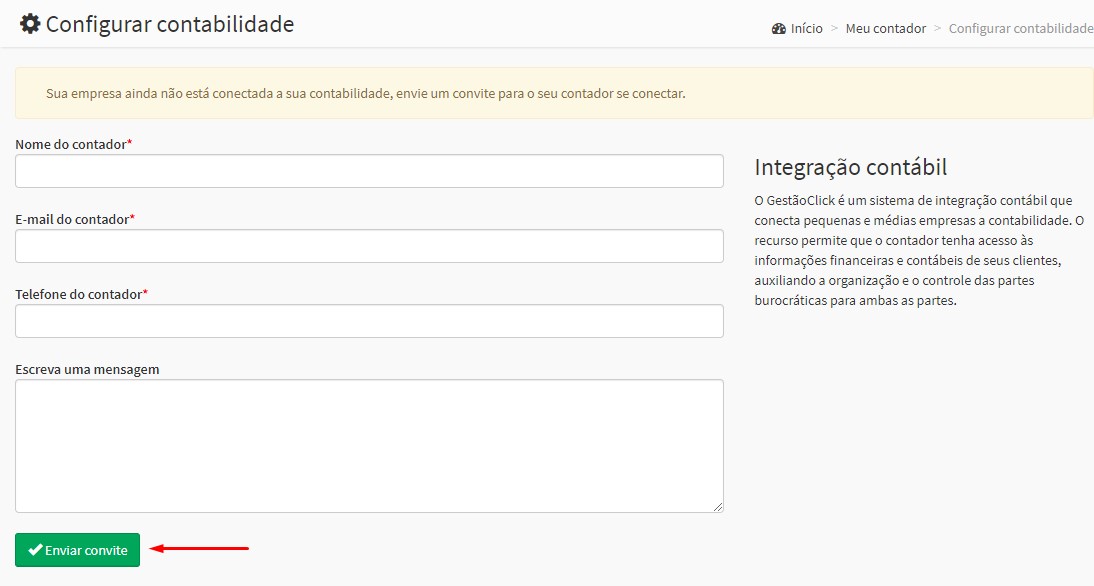Viewport: 1094px width, 586px height.
Task: Click the dashboard icon next to Início
Action: click(x=779, y=29)
